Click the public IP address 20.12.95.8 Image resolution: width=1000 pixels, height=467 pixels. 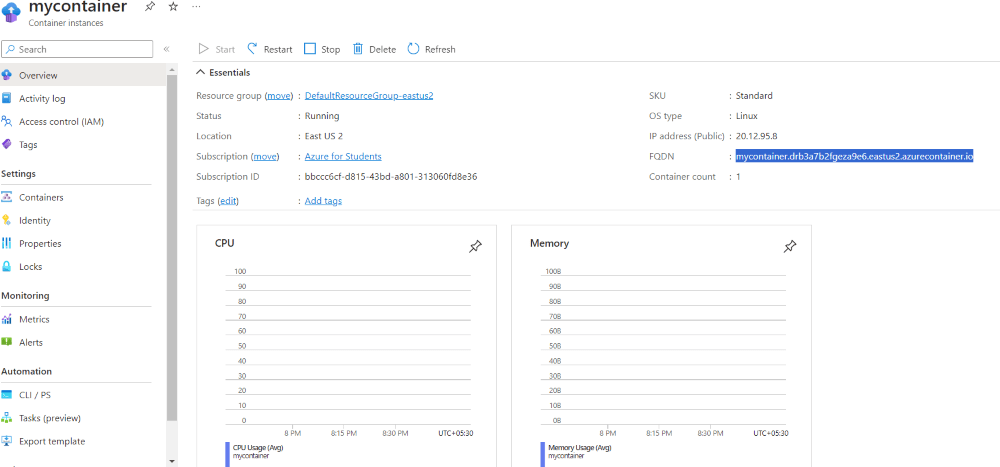(756, 136)
